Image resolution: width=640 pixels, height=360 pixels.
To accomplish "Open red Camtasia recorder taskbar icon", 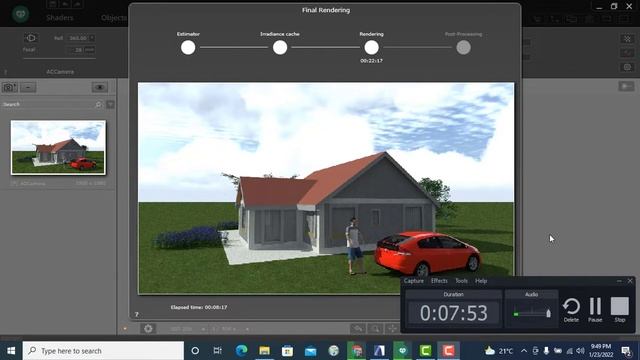I will [449, 351].
